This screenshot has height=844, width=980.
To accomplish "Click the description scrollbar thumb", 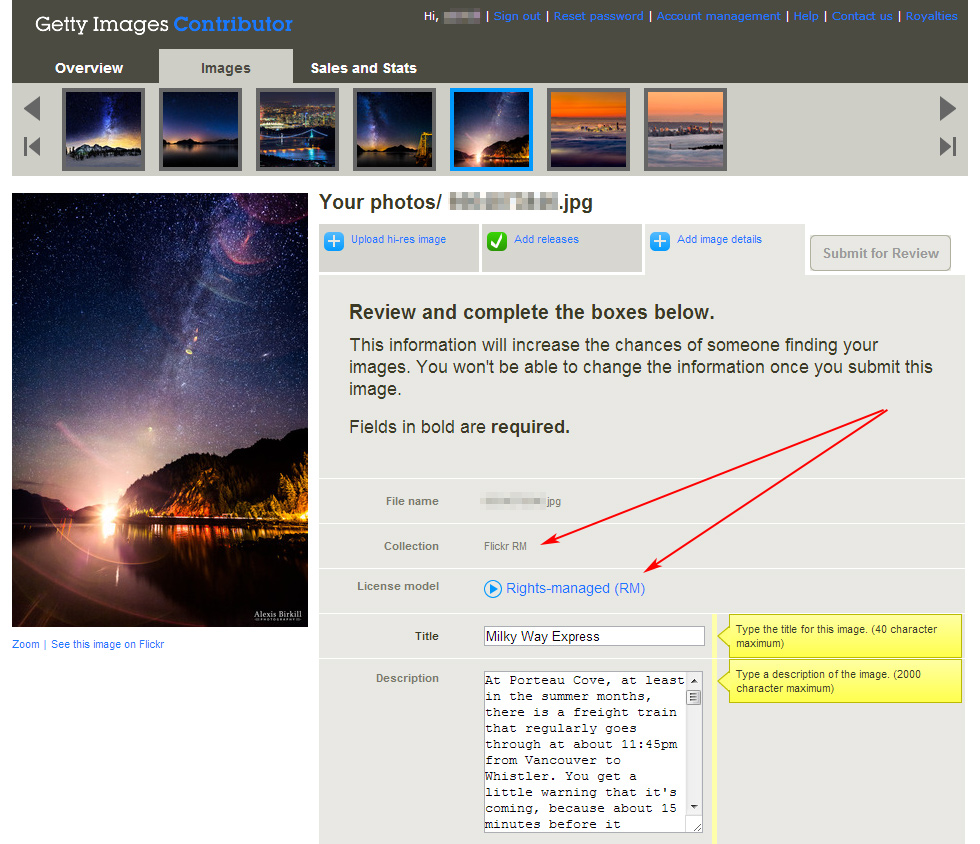I will [x=694, y=697].
